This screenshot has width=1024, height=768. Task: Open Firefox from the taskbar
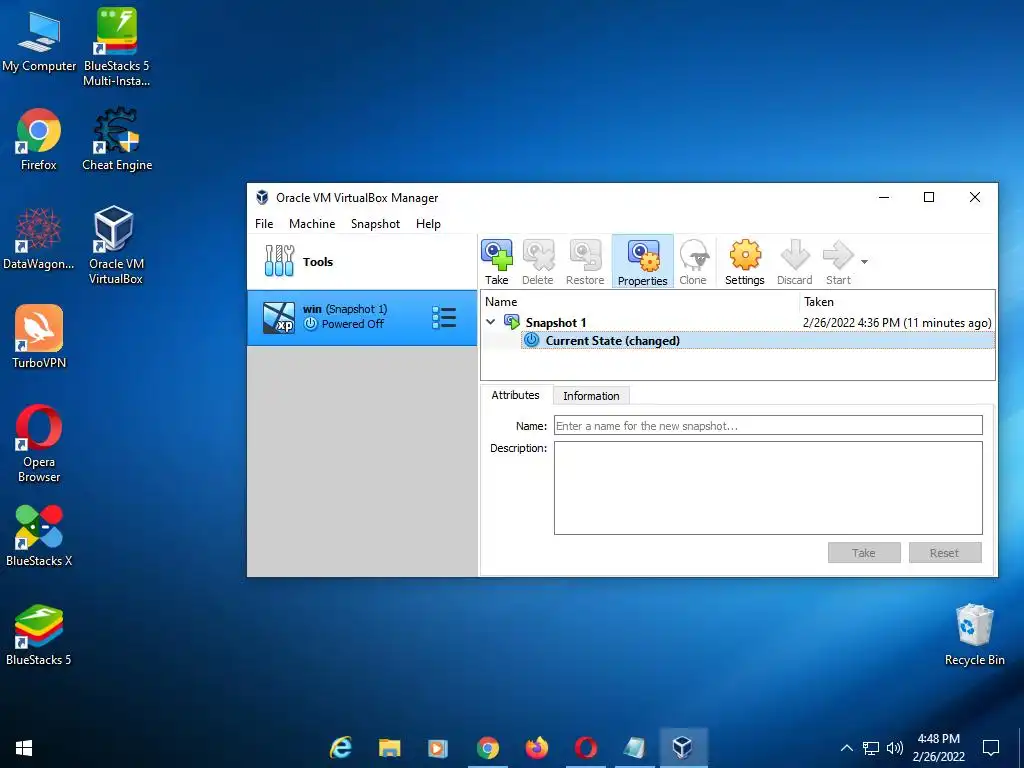tap(536, 748)
